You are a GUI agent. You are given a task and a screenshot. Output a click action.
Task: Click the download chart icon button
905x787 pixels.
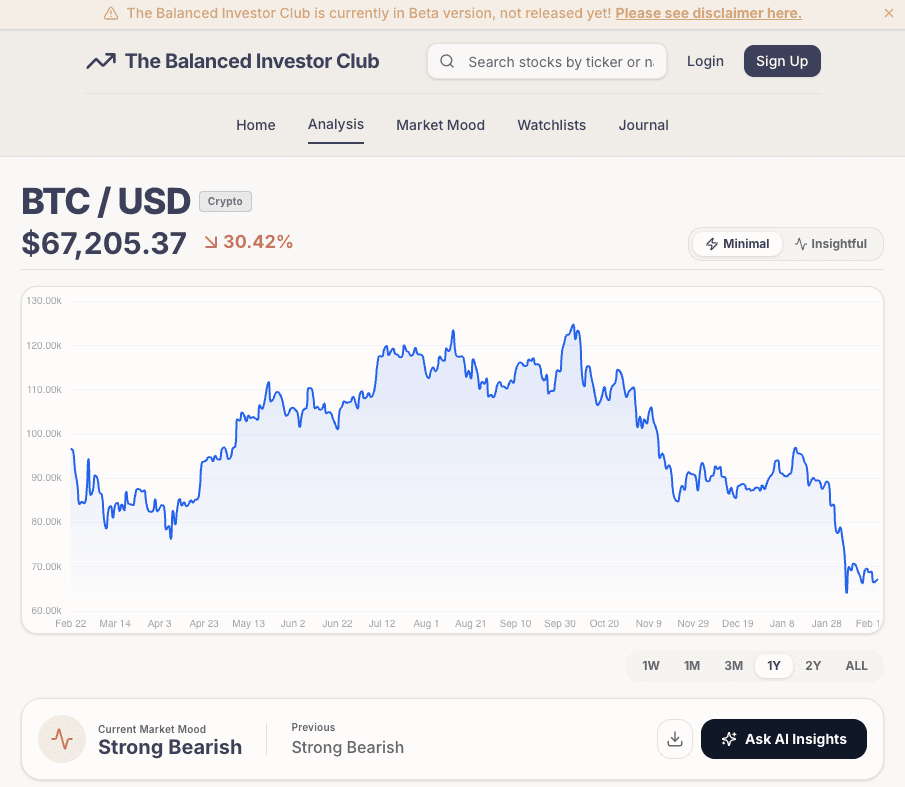[x=675, y=739]
